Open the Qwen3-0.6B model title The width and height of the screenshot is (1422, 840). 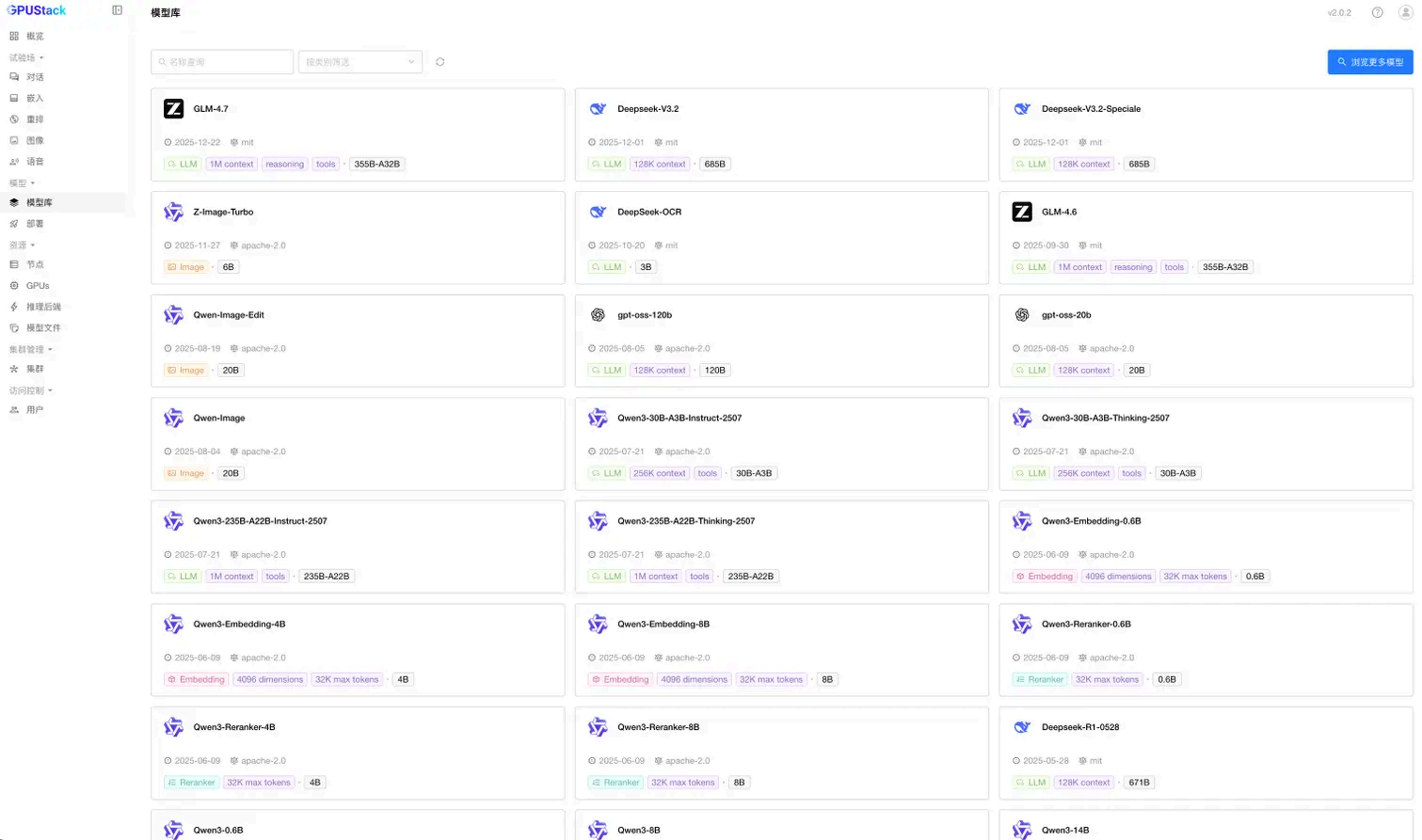click(218, 830)
